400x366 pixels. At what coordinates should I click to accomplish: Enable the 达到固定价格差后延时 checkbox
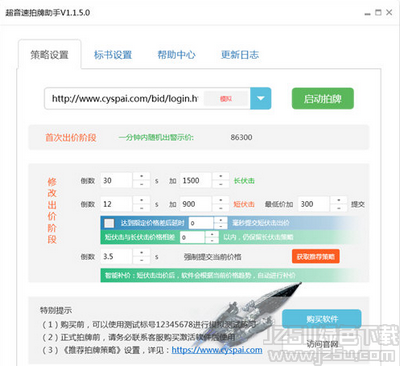tap(109, 223)
